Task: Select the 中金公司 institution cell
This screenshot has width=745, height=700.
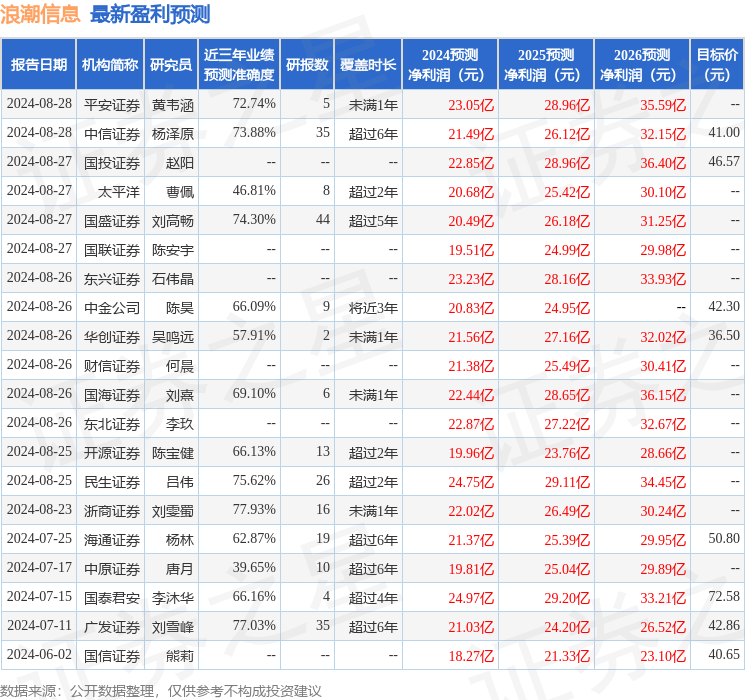Action: pos(112,307)
